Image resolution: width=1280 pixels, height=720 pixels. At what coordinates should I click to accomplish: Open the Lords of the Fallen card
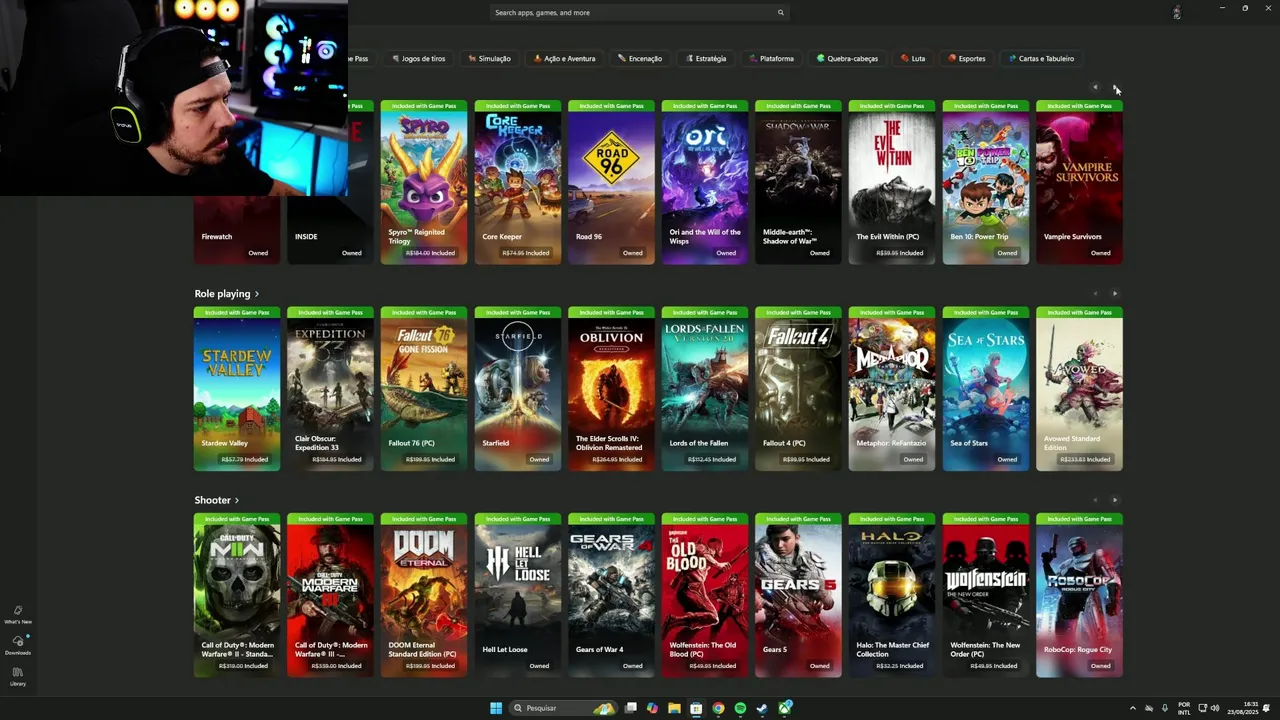[705, 389]
